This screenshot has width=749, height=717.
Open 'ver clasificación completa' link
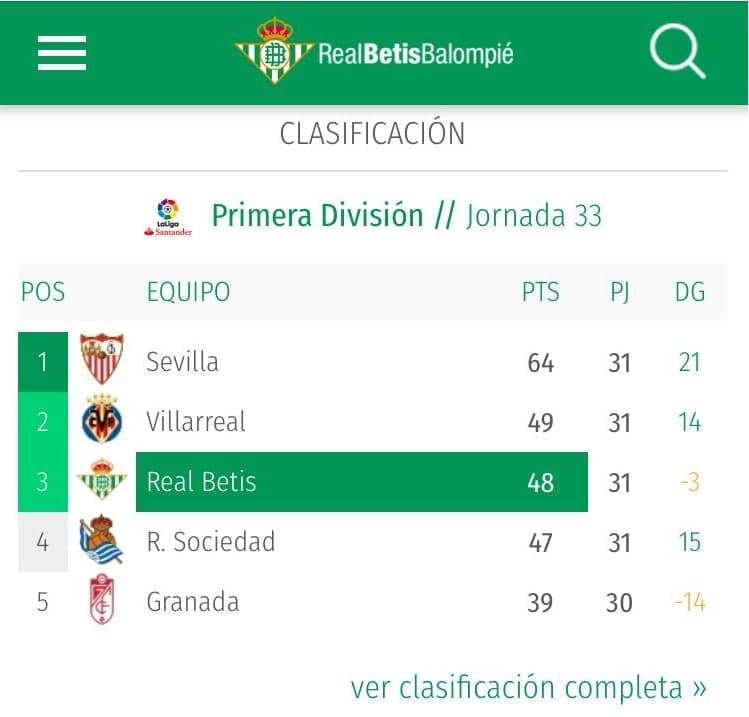[x=528, y=687]
